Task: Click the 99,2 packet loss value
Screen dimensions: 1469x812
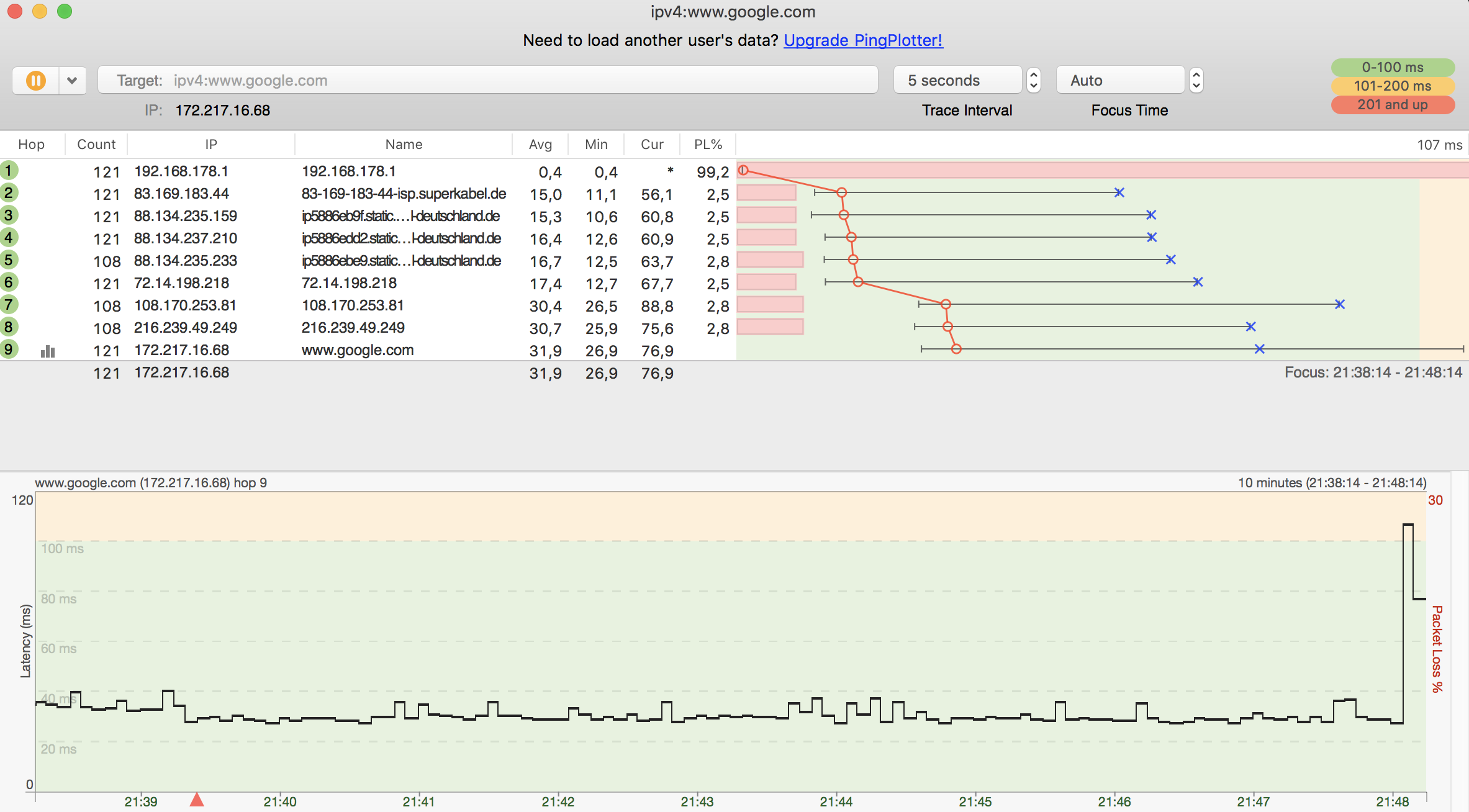Action: pos(713,172)
